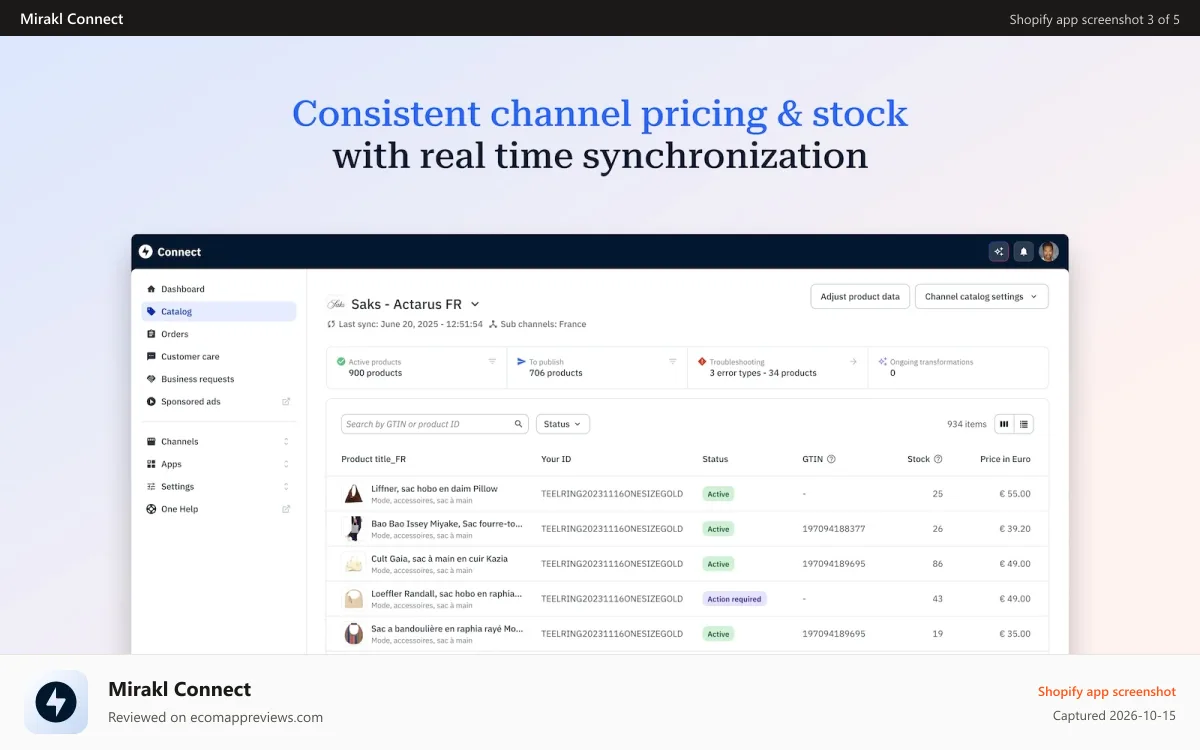1200x750 pixels.
Task: Open Troubleshooting 3 error types card
Action: coord(778,368)
